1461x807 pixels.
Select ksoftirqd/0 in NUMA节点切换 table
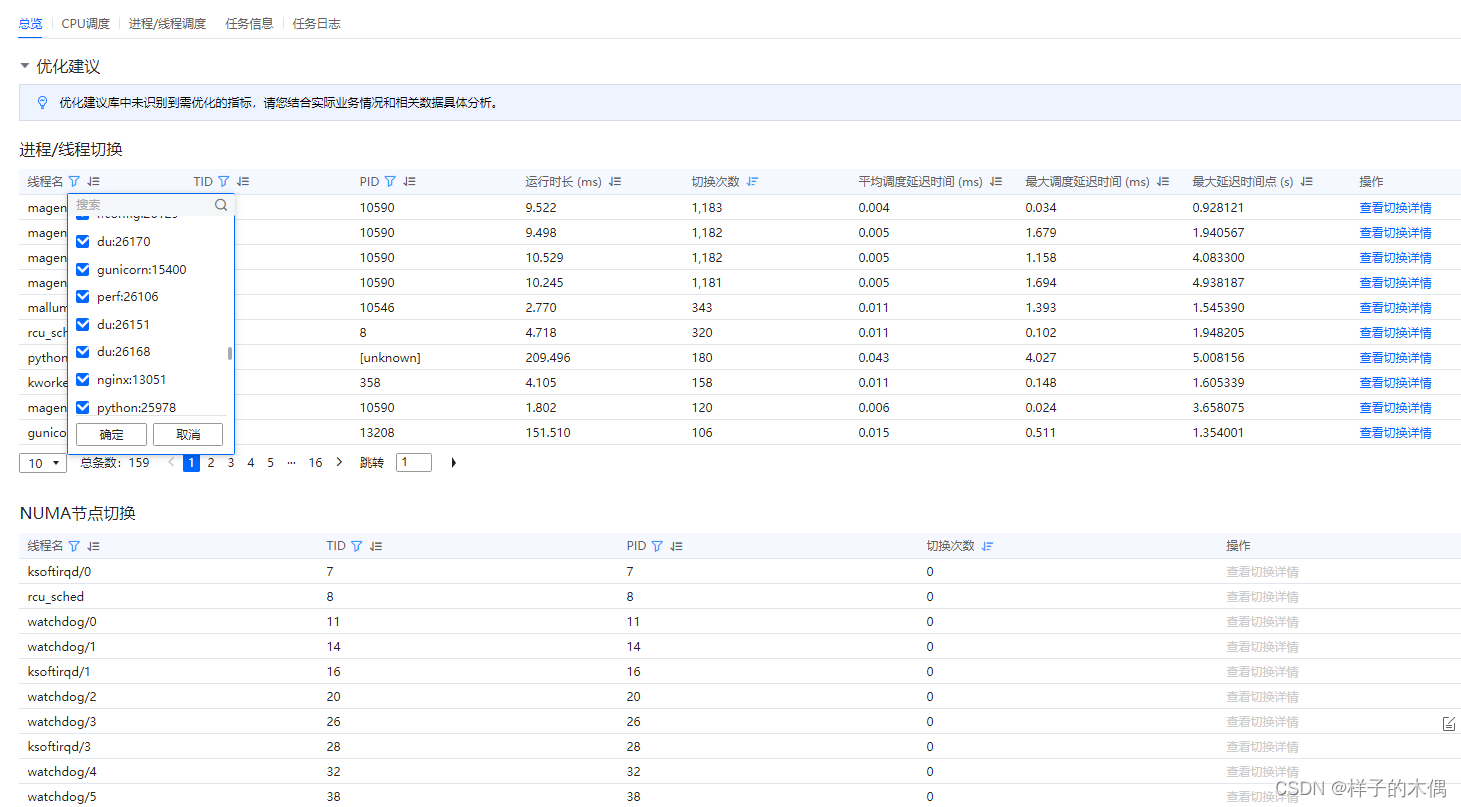click(x=58, y=572)
